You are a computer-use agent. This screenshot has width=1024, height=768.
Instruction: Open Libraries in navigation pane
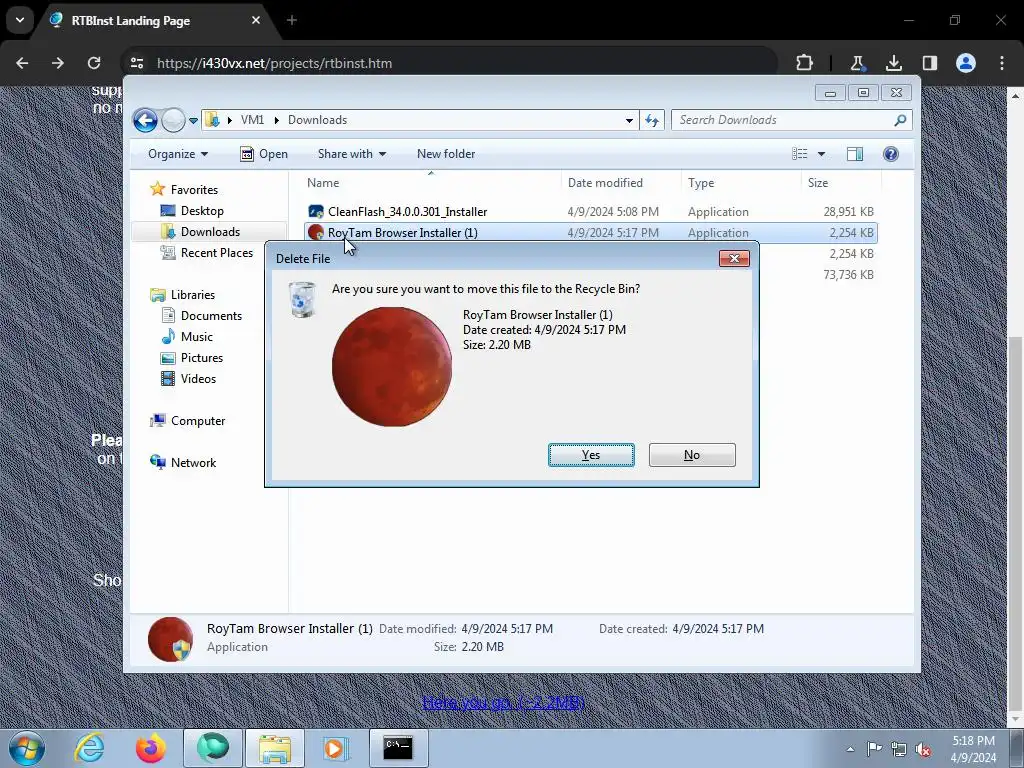pyautogui.click(x=193, y=295)
